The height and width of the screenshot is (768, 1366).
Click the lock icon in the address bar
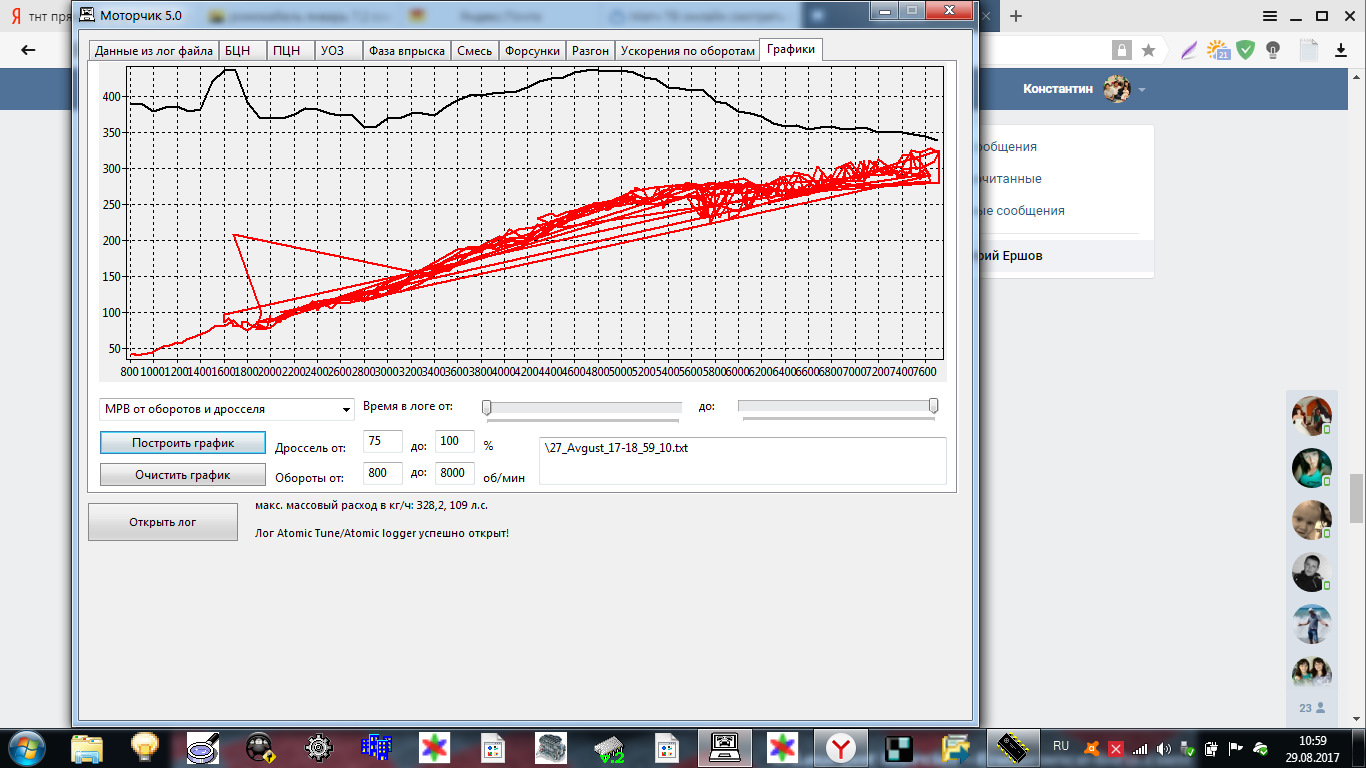pos(1122,50)
